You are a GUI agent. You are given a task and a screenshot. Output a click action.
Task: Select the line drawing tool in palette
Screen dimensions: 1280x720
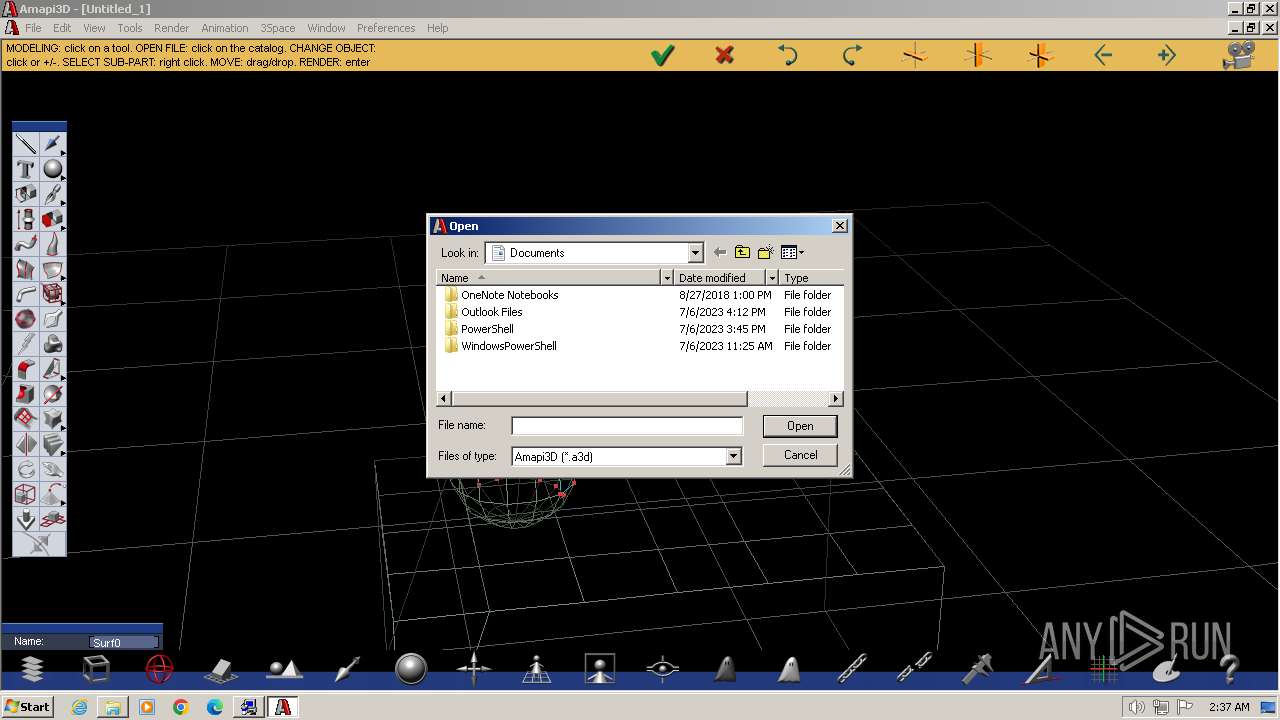point(26,144)
